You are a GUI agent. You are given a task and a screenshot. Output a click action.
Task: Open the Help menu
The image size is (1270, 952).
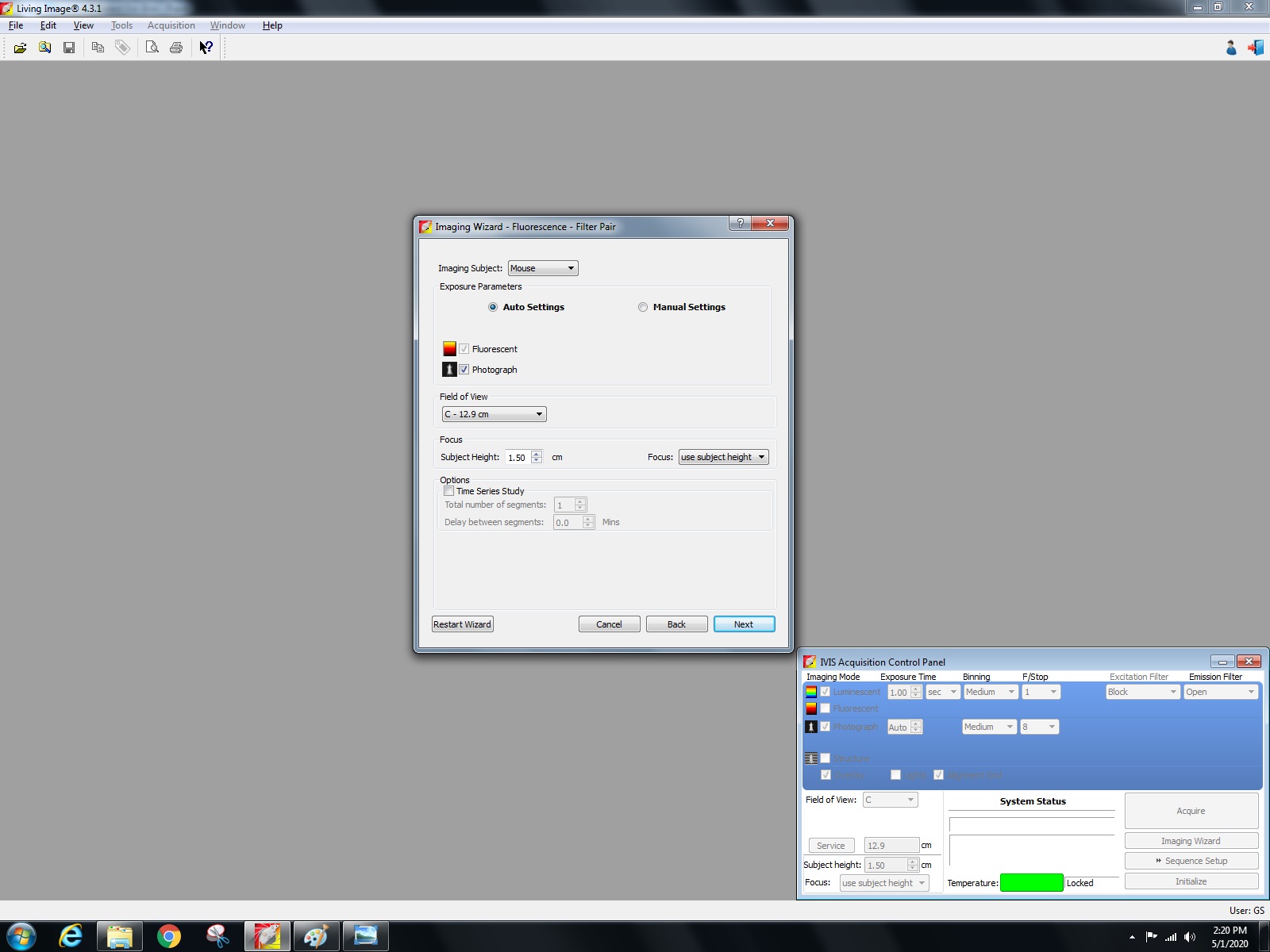(272, 25)
